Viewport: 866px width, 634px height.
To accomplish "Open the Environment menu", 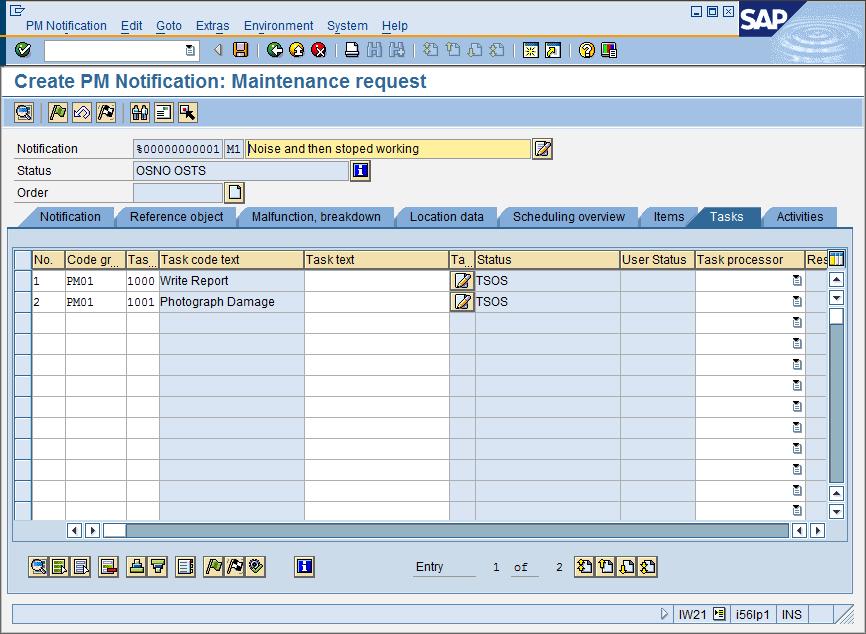I will [278, 26].
